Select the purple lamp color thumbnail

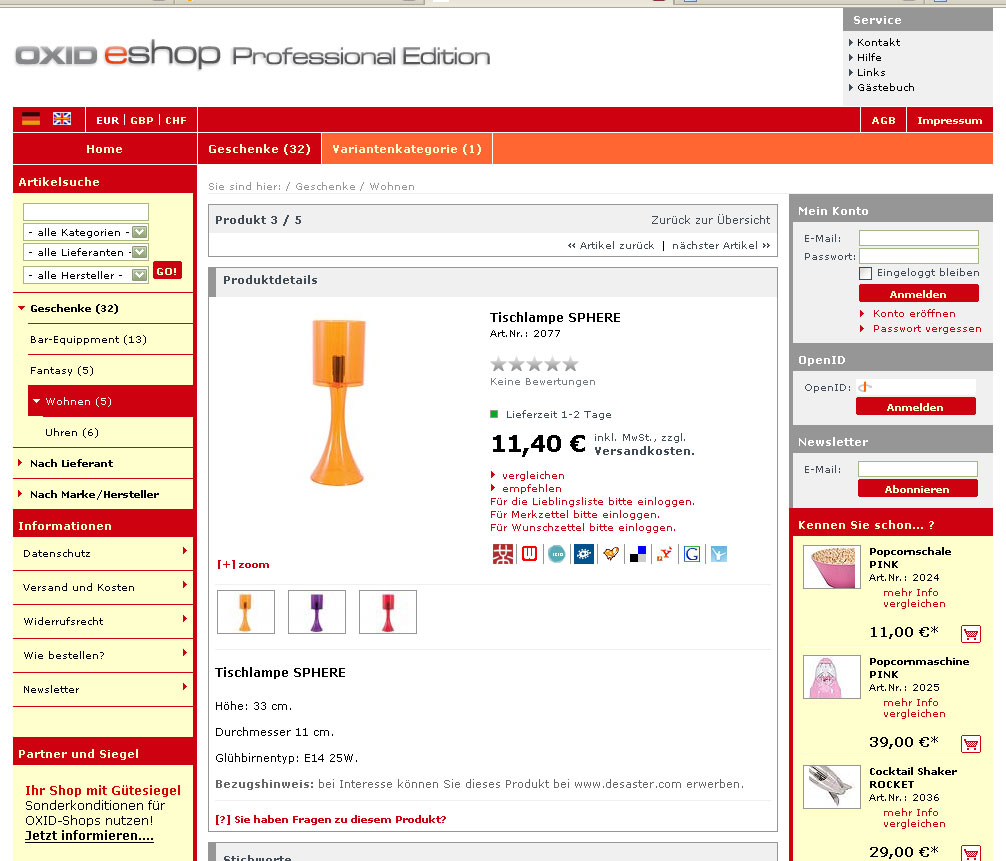point(317,612)
